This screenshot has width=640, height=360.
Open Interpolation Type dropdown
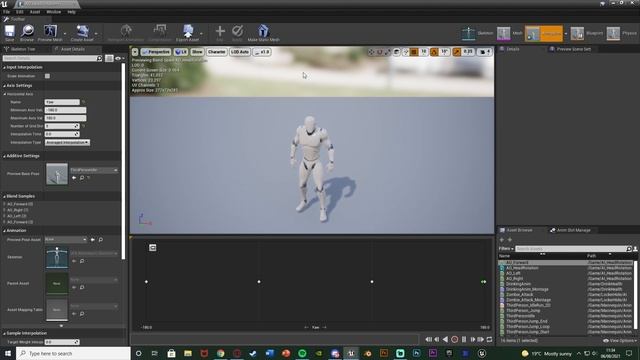[x=67, y=142]
